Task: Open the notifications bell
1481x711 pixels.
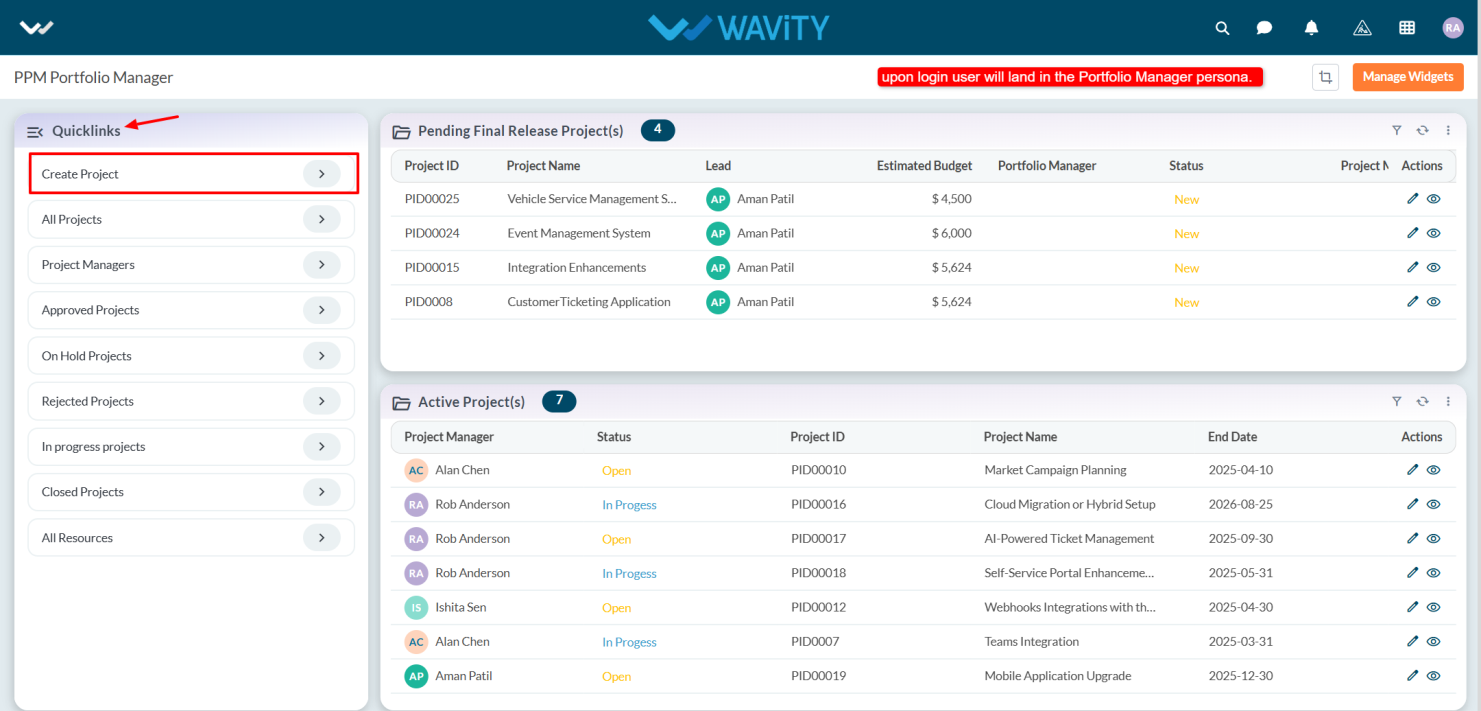Action: point(1311,28)
